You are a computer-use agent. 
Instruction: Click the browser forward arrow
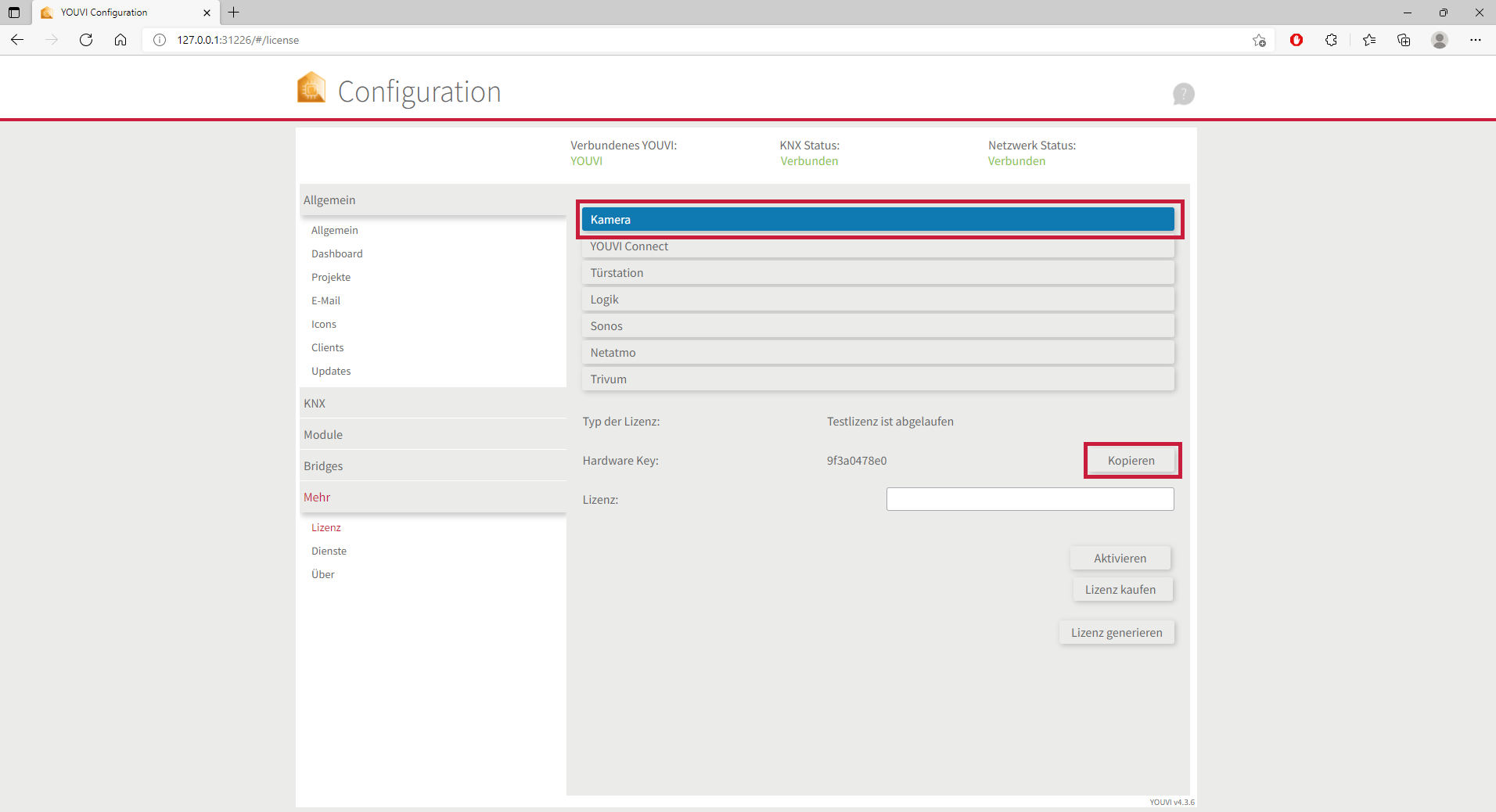52,40
